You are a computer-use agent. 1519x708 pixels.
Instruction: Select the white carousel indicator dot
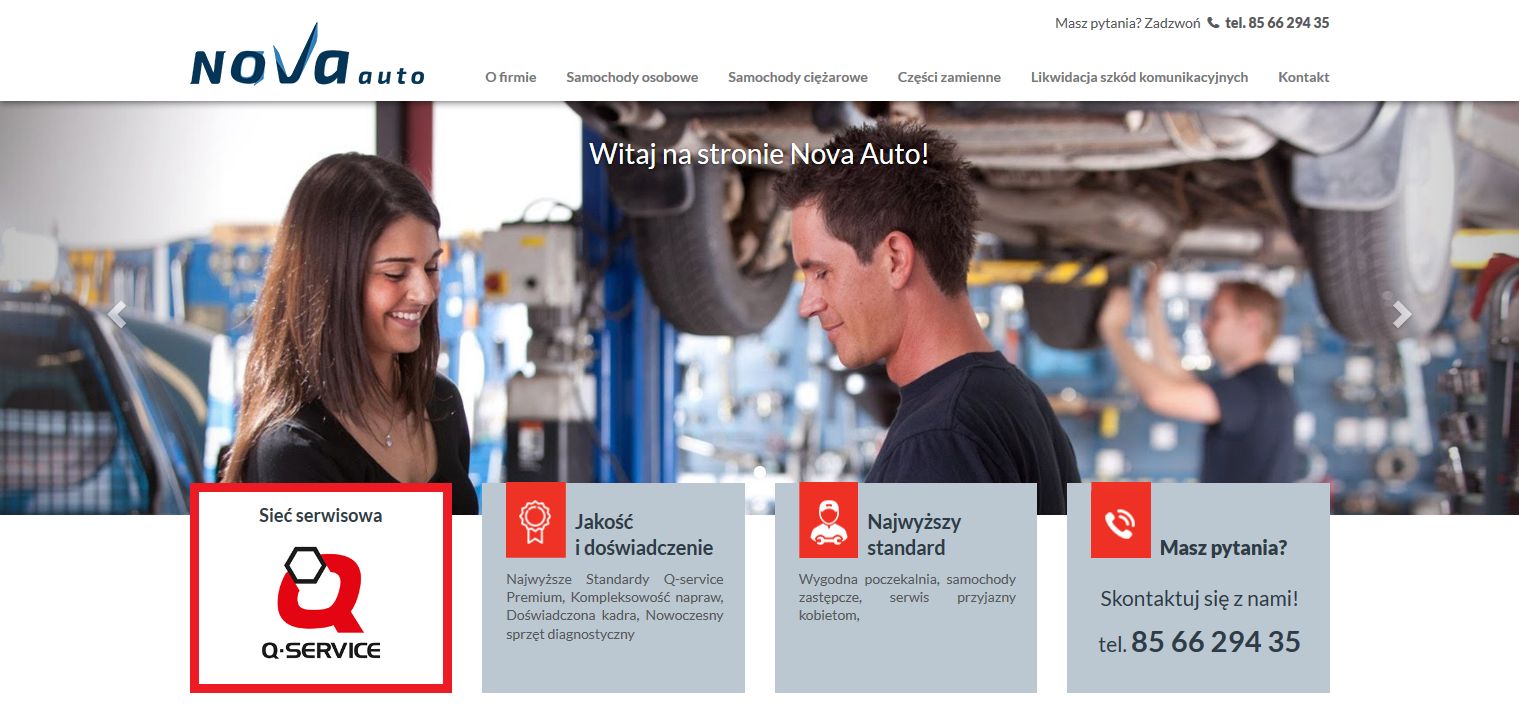point(760,471)
